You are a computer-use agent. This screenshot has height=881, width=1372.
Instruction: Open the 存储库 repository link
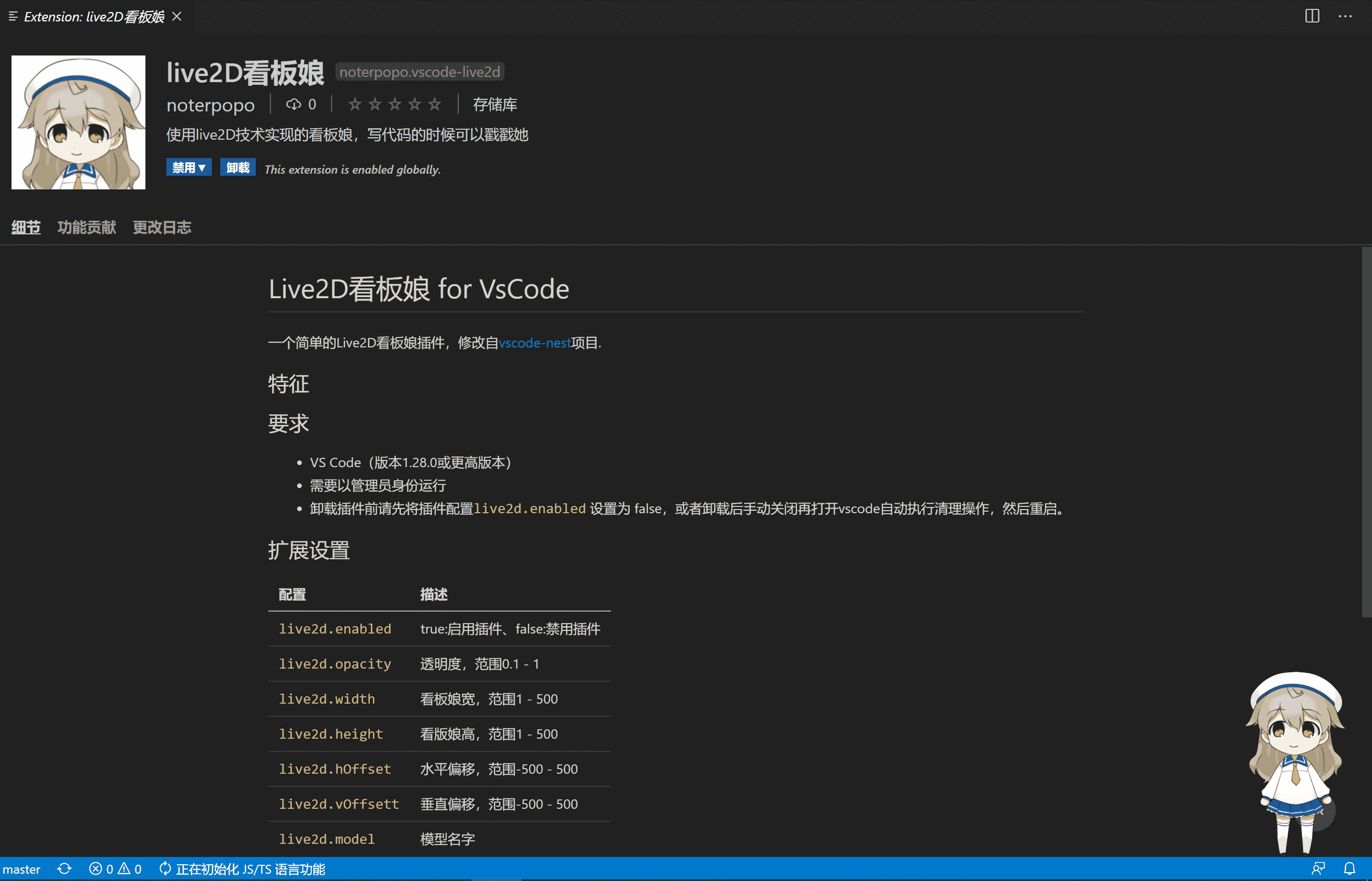pos(495,104)
